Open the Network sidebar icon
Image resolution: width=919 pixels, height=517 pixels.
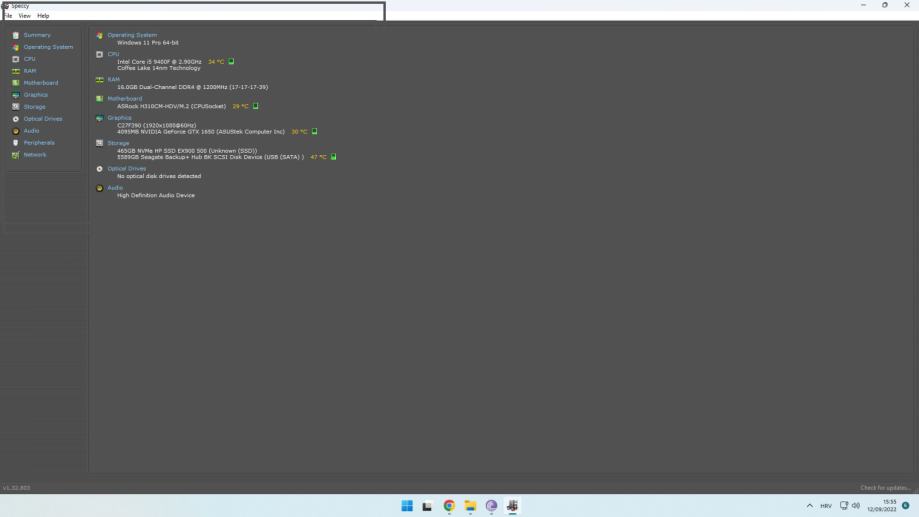pyautogui.click(x=16, y=155)
